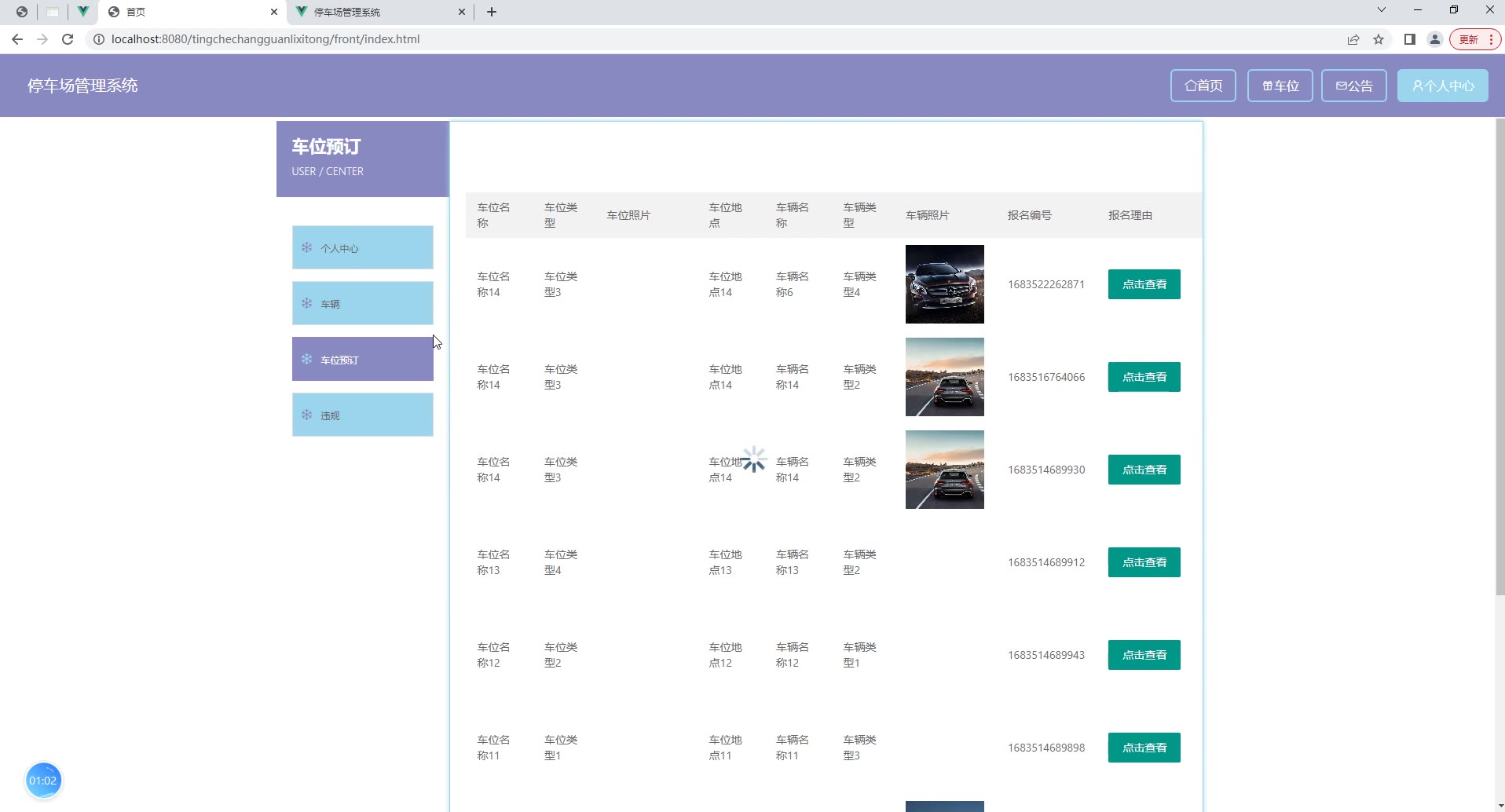Click the browser back arrow
This screenshot has height=812, width=1505.
(x=17, y=39)
